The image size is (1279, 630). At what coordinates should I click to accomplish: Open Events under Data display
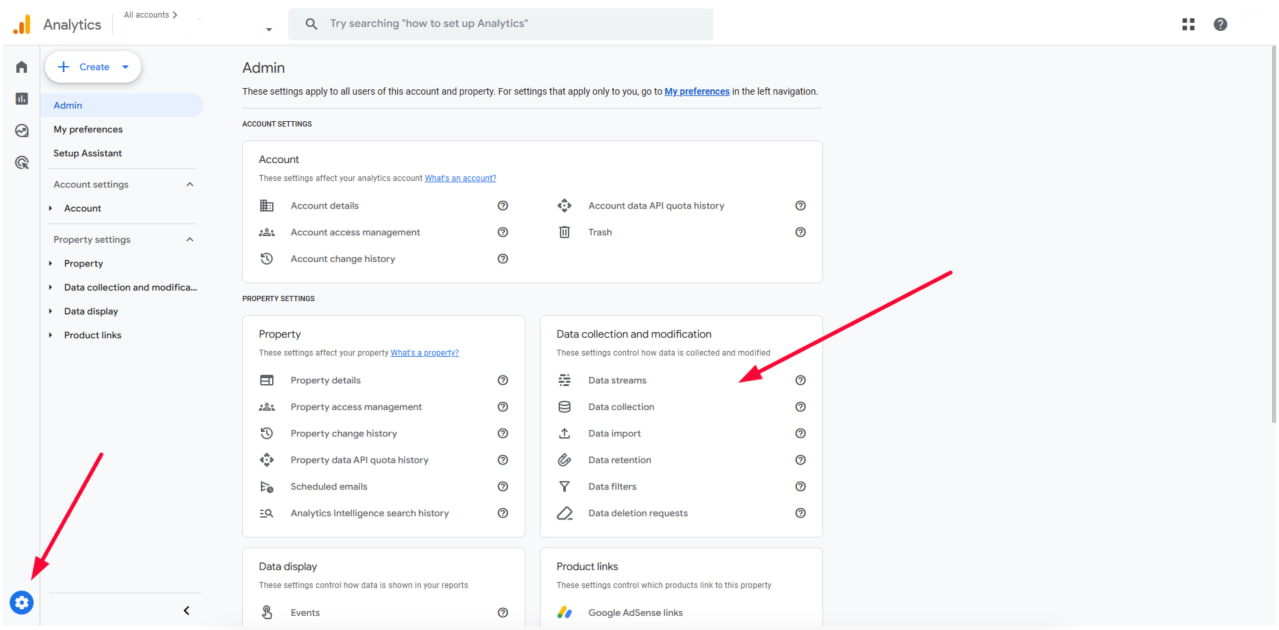(305, 612)
